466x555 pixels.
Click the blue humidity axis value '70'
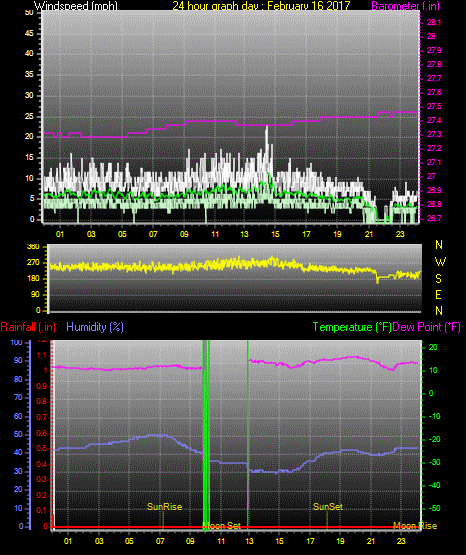(18, 397)
